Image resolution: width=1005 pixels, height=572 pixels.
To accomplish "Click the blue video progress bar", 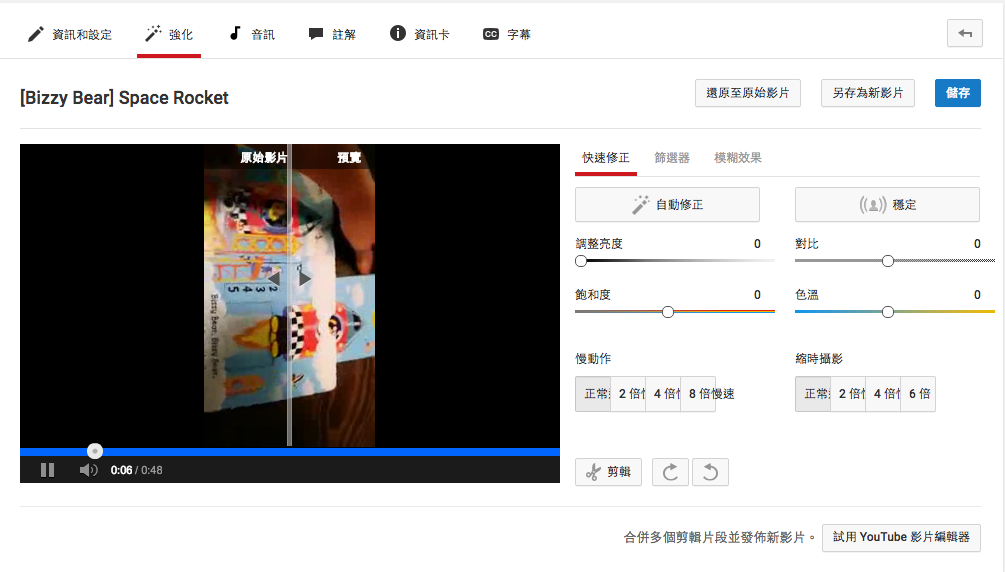I will (x=290, y=452).
